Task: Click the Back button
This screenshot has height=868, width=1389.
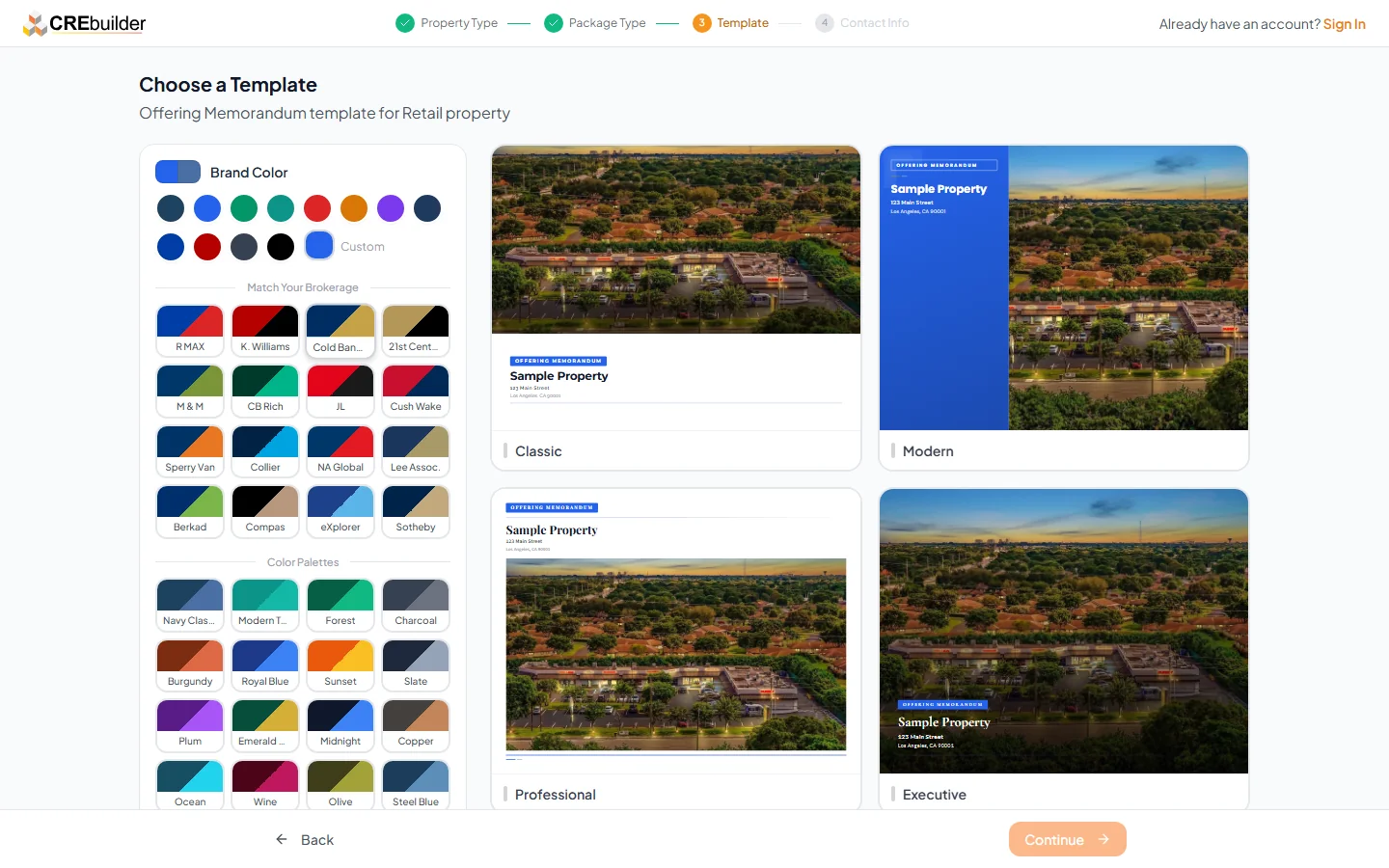Action: (305, 839)
